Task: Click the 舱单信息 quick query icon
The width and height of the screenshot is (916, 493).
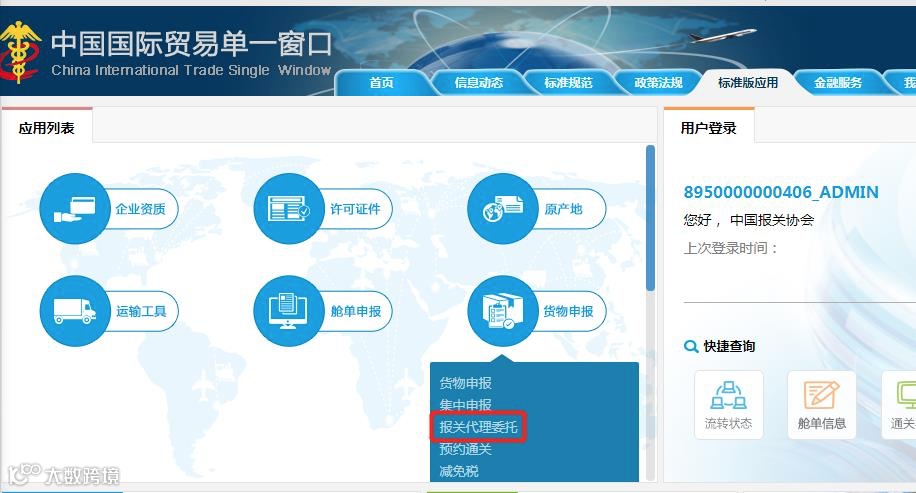Action: pos(822,405)
